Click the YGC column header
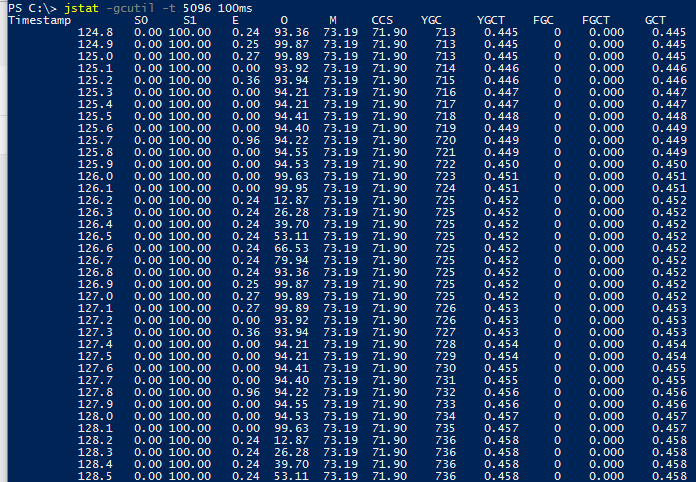The image size is (696, 482). pos(431,20)
